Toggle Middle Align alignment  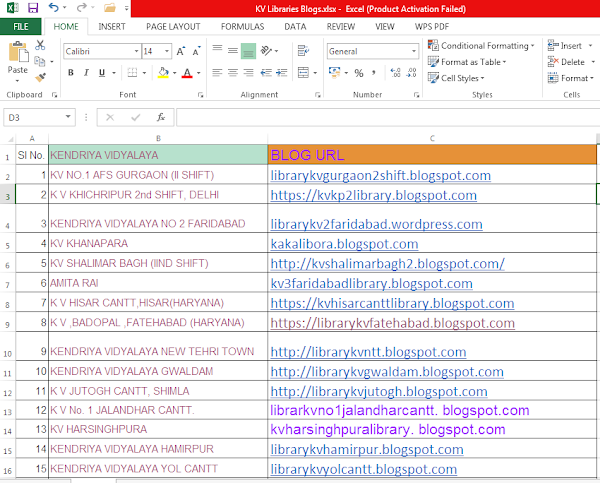click(x=233, y=50)
